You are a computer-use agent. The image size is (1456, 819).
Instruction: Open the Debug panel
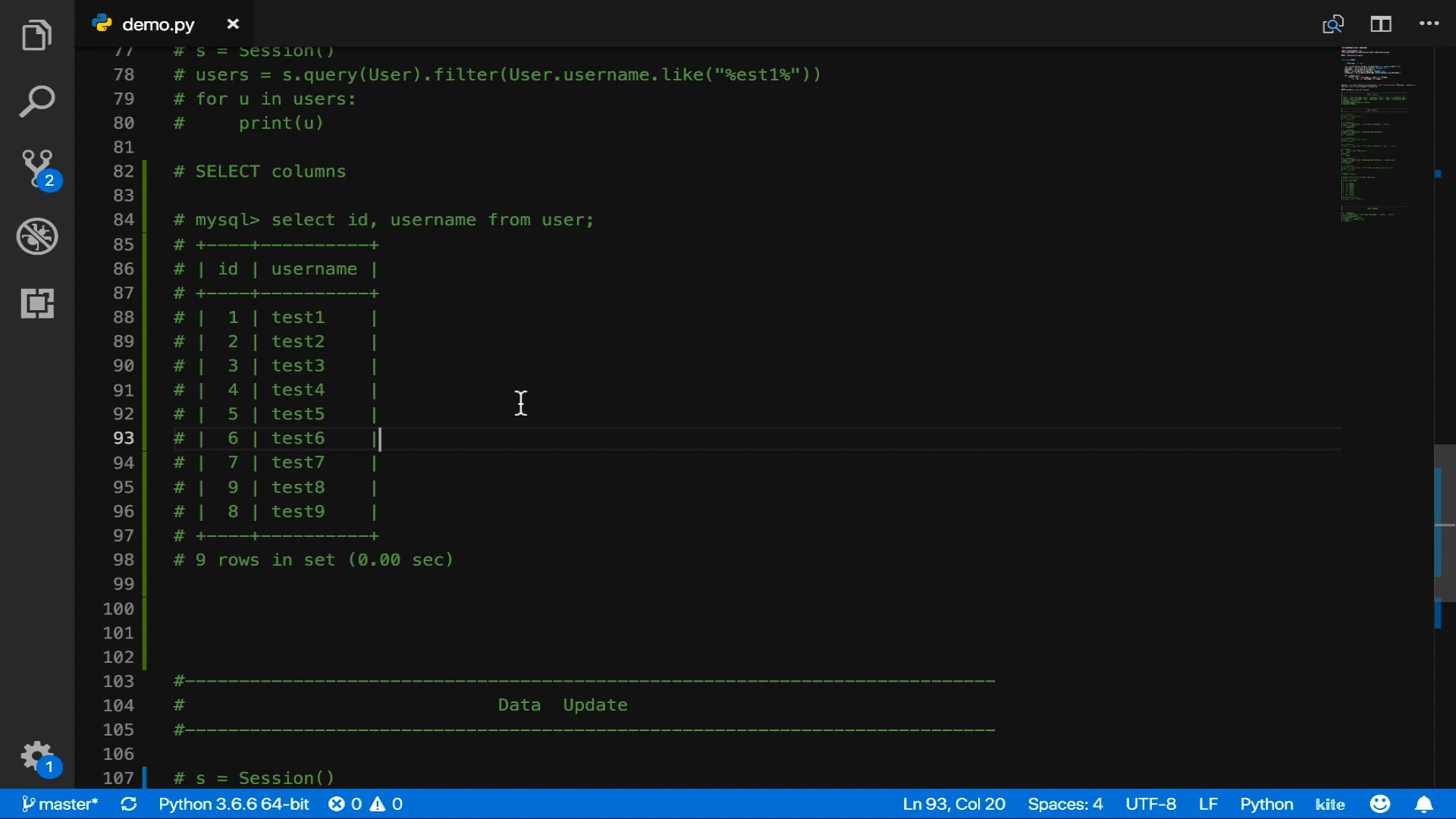pos(36,236)
